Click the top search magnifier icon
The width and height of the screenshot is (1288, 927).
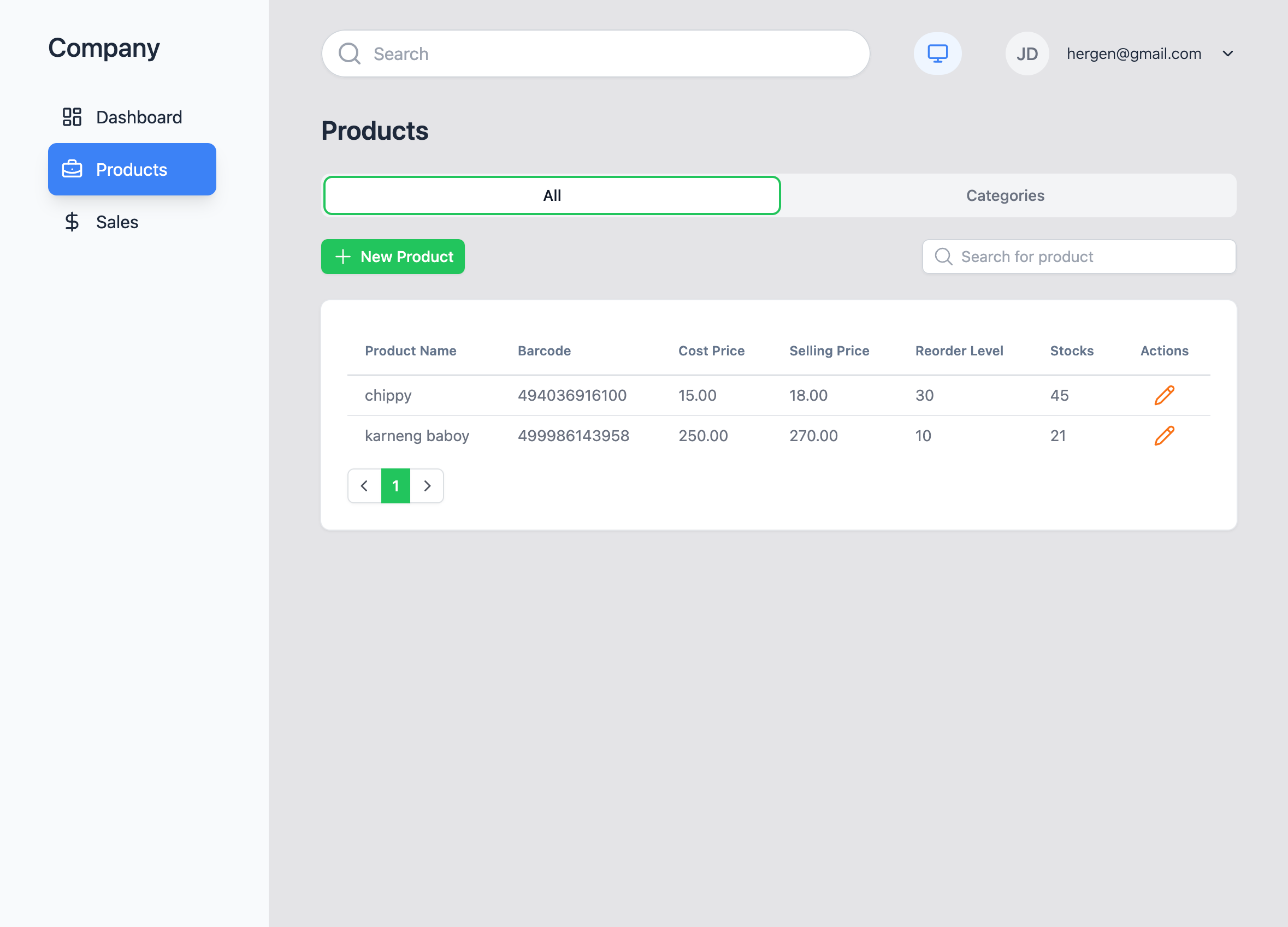point(349,54)
